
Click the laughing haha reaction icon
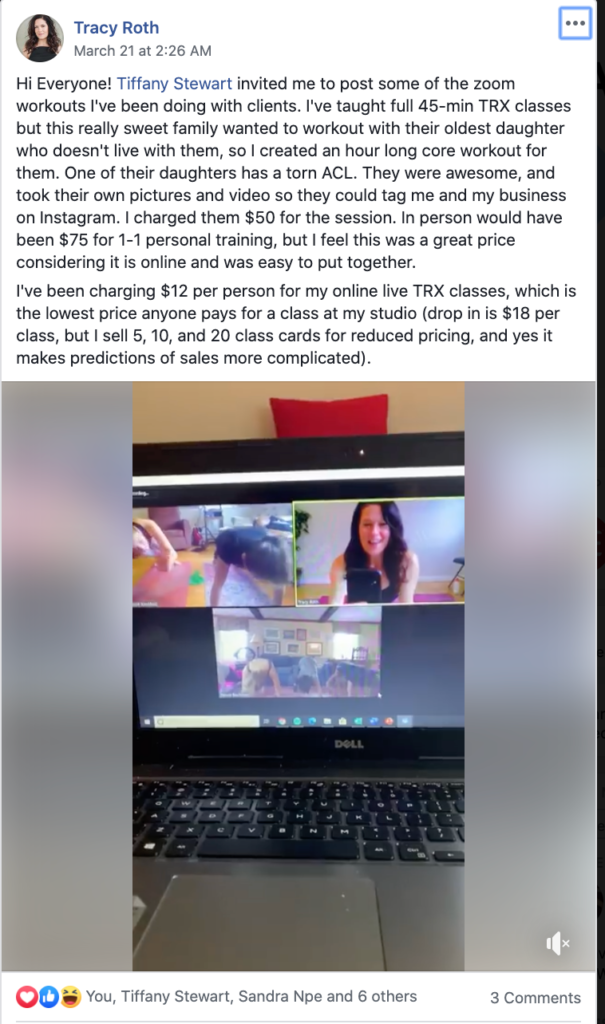click(70, 997)
